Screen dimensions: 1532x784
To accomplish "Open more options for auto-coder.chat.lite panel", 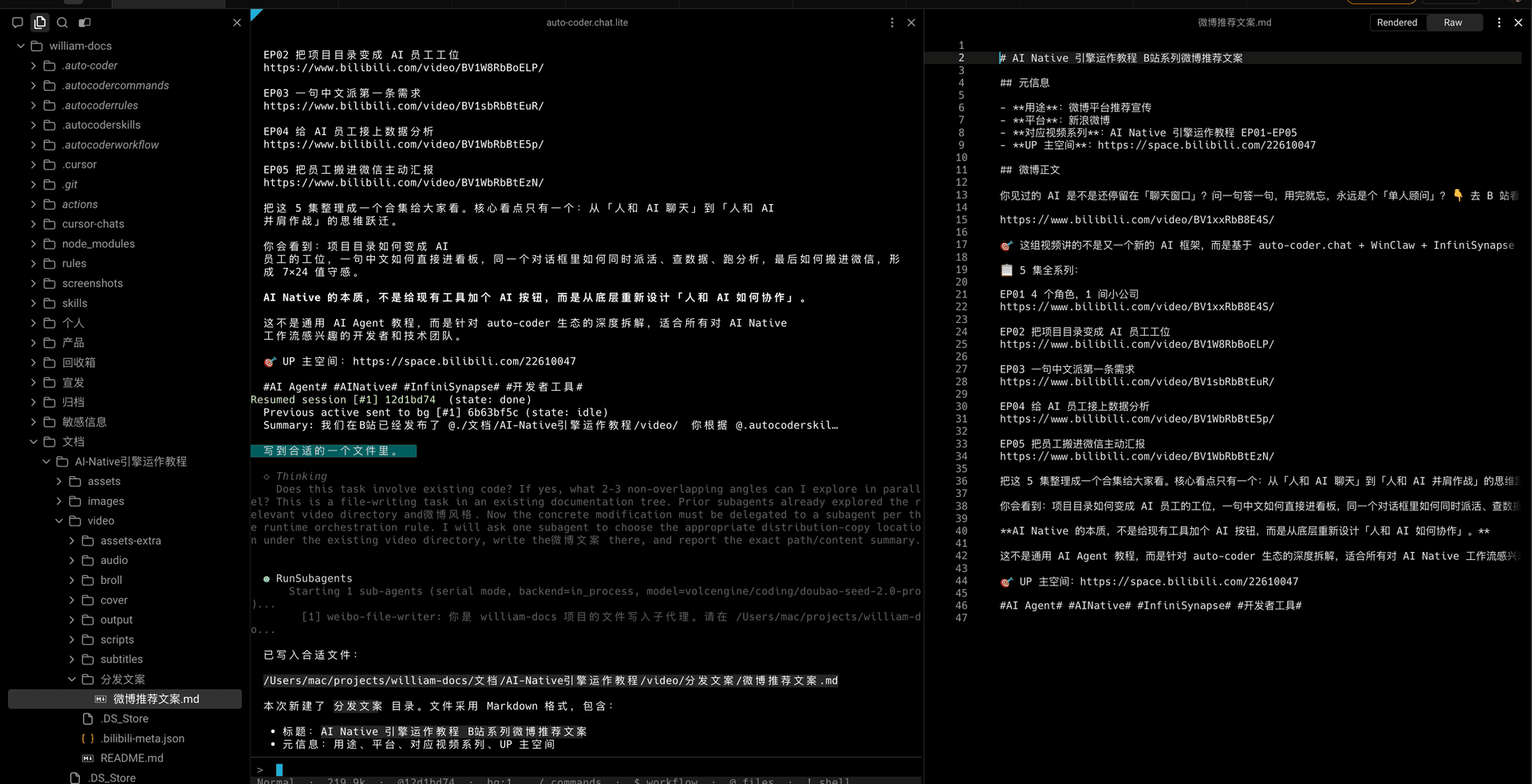I will (892, 22).
